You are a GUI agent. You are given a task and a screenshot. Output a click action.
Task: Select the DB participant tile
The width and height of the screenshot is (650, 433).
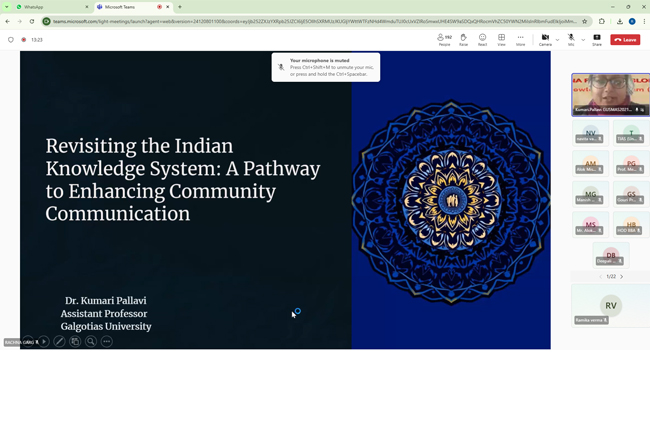tap(611, 255)
